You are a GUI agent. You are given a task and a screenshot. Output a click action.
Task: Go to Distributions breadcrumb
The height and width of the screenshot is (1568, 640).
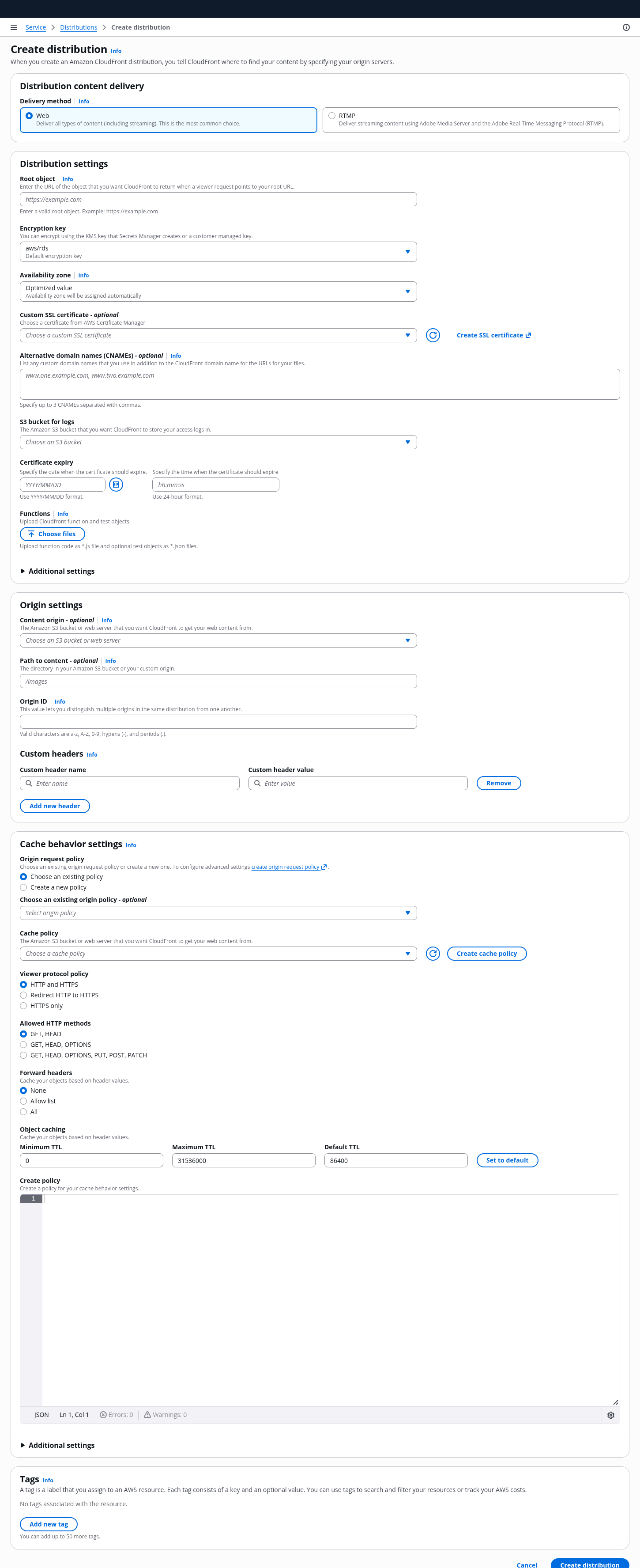tap(79, 27)
